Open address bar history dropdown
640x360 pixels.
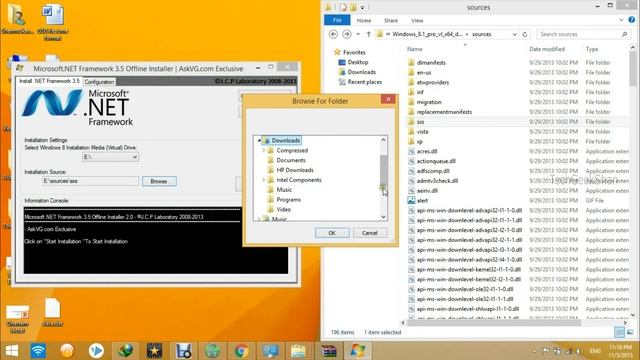514,34
